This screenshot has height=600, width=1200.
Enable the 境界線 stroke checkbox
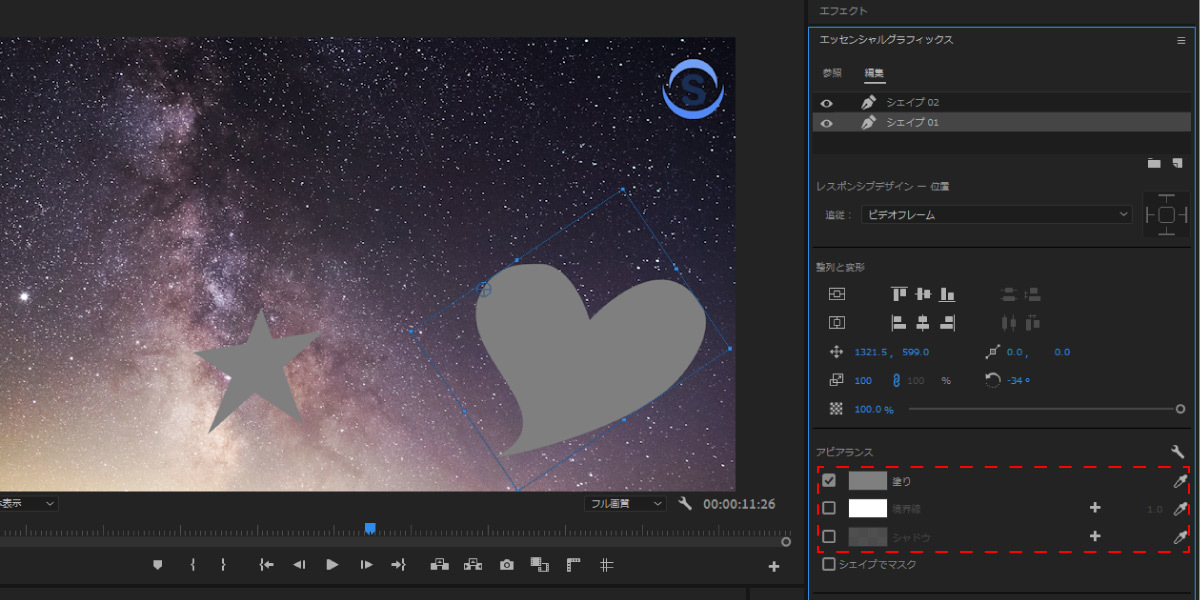tap(829, 508)
